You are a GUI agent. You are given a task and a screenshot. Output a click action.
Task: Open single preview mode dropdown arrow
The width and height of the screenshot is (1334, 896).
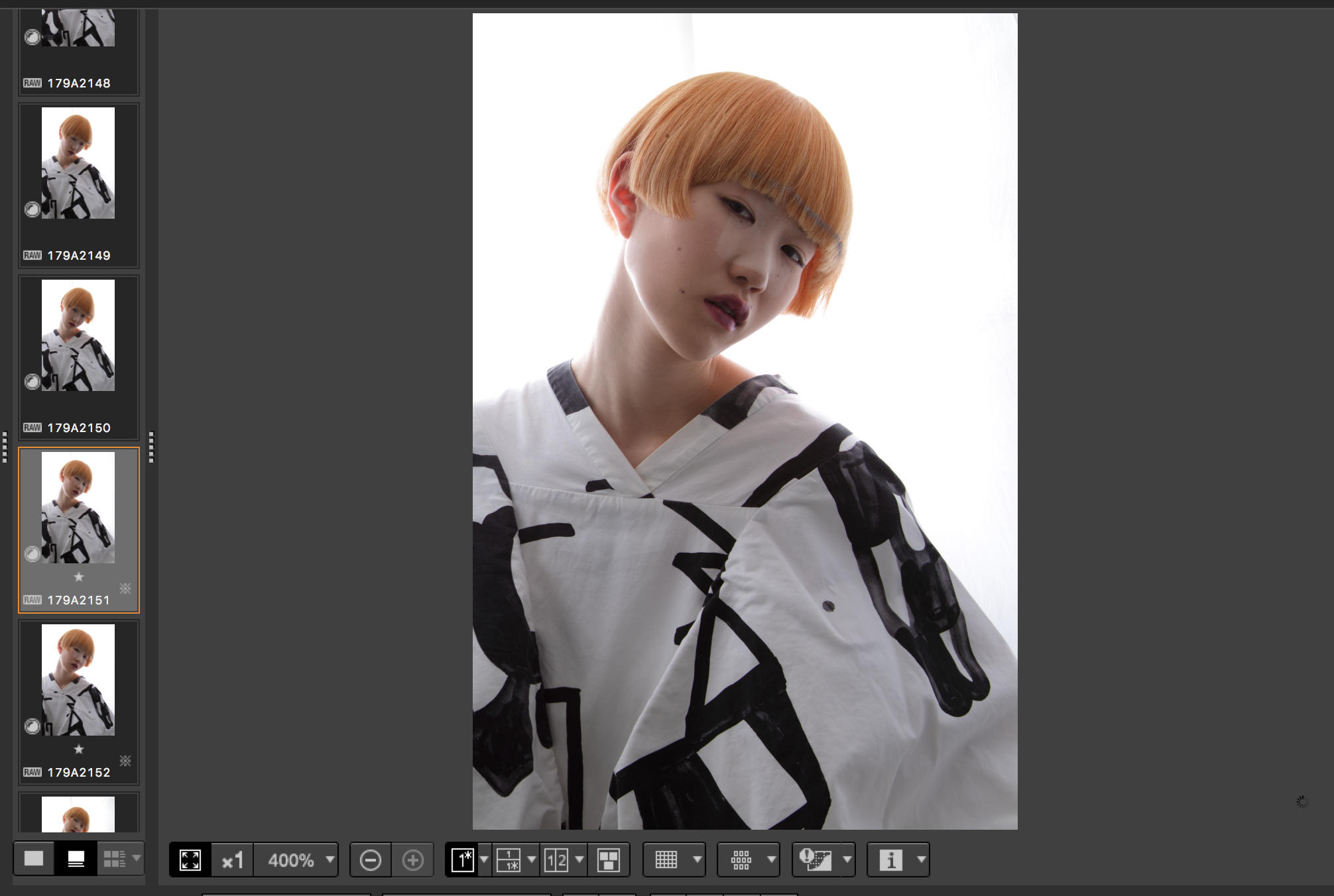(484, 860)
